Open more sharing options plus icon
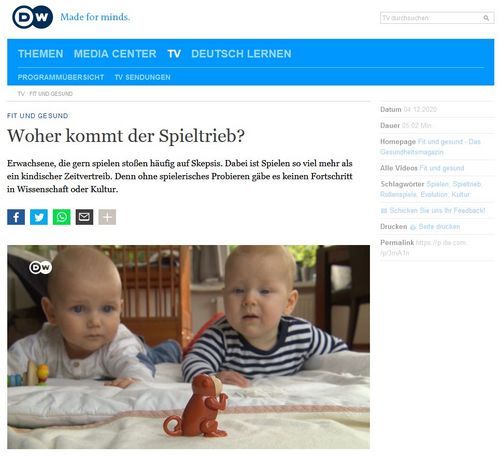Screen dimensions: 500x460 click(x=107, y=217)
